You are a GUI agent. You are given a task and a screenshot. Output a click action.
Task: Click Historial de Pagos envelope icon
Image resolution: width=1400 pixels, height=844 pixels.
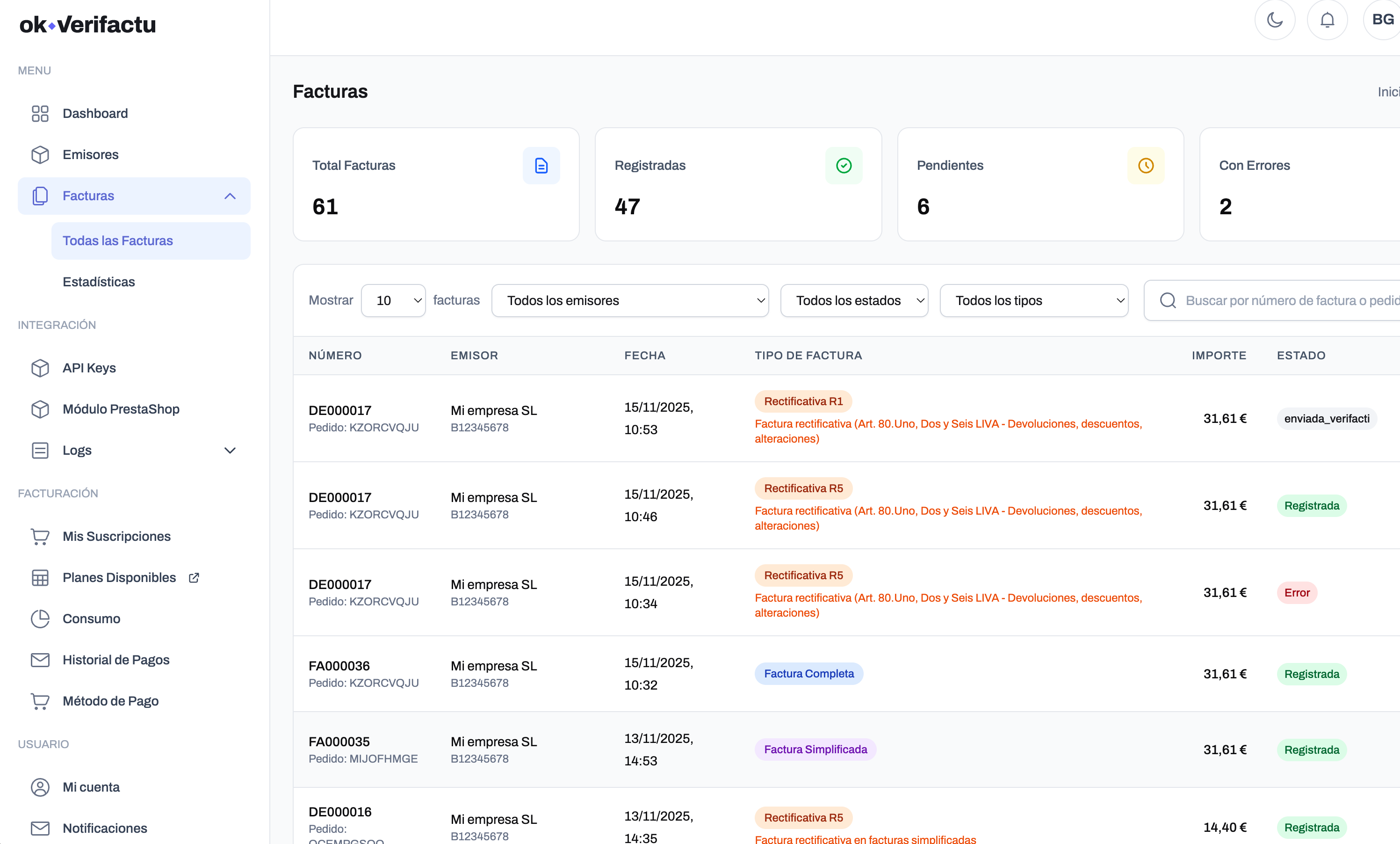[x=40, y=660]
